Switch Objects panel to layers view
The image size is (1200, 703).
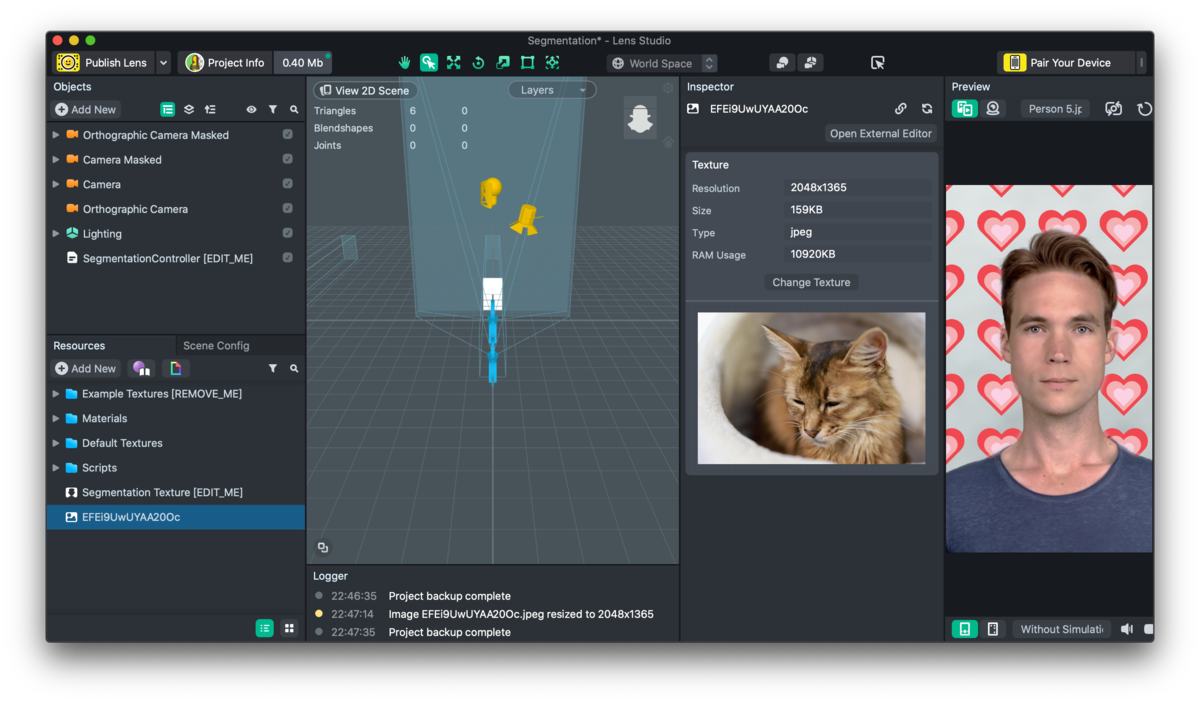click(x=189, y=109)
